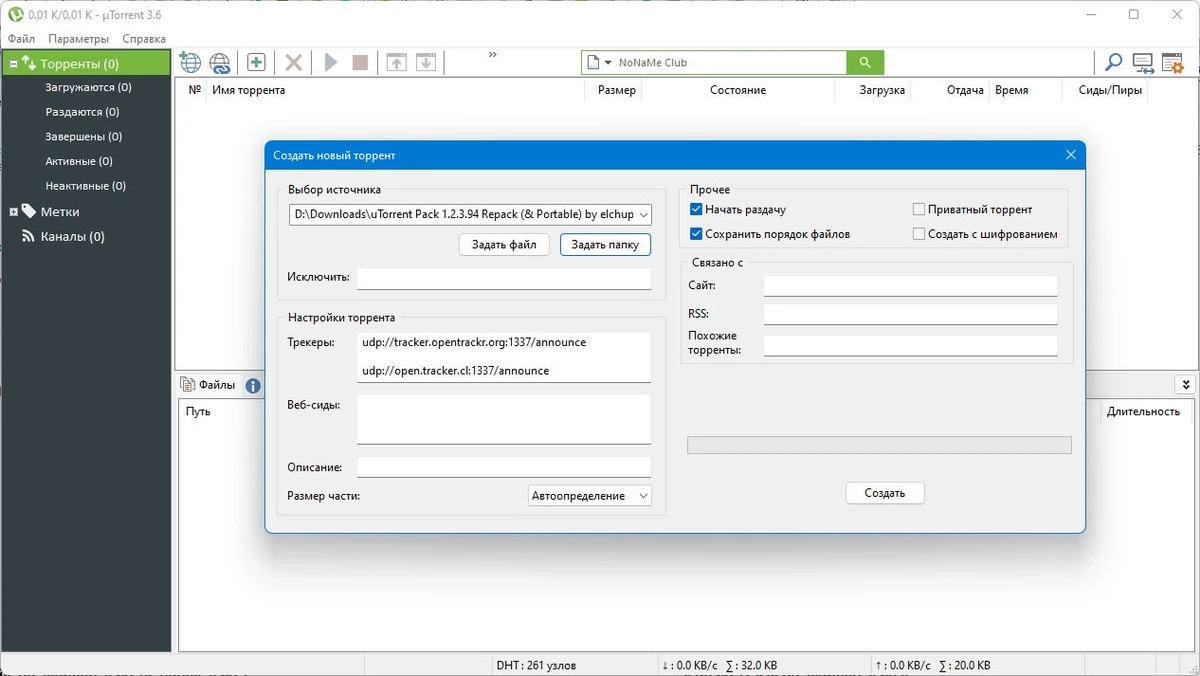Click the Похожие торренты input field

pyautogui.click(x=910, y=345)
